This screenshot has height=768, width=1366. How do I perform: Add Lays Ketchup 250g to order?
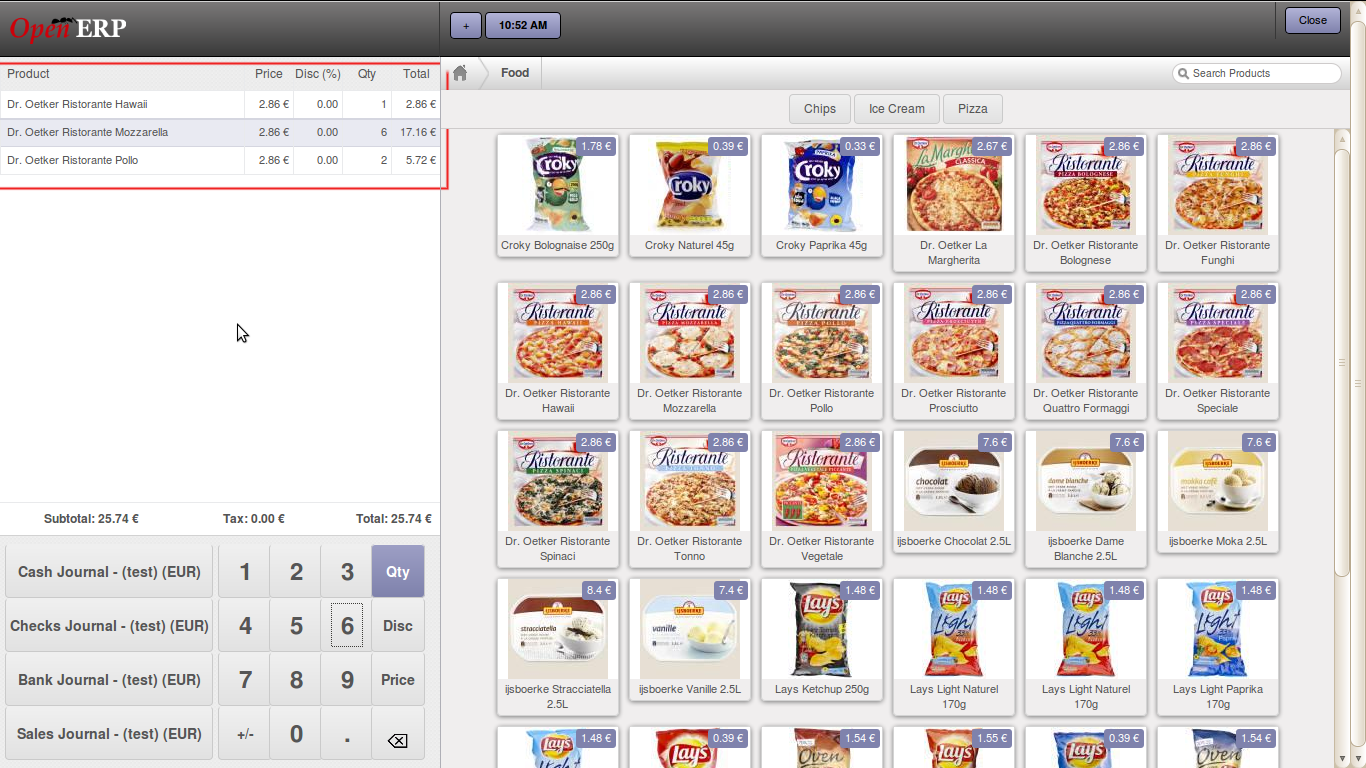[x=822, y=640]
